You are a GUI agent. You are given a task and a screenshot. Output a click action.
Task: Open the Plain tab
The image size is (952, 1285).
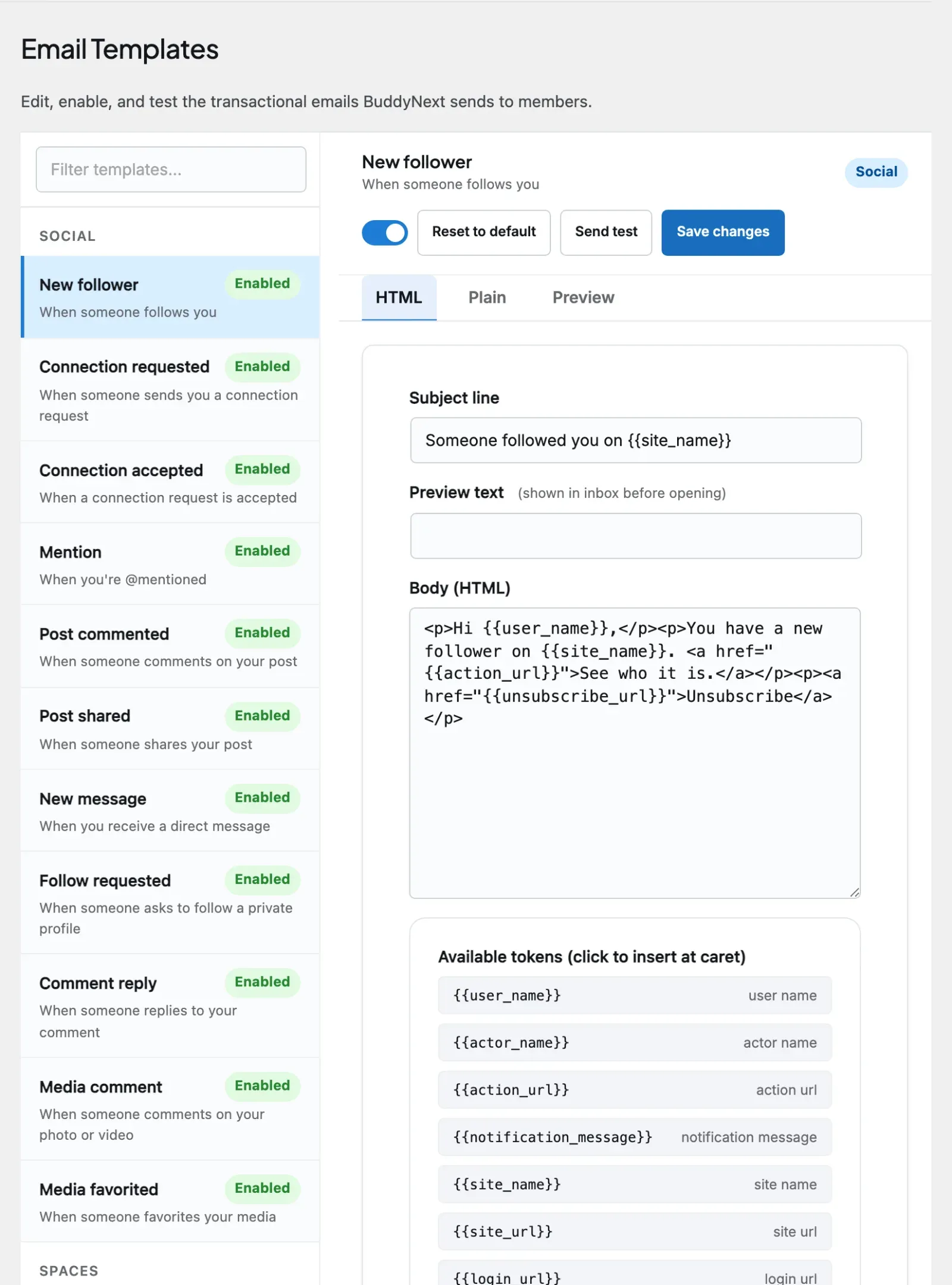(x=487, y=297)
